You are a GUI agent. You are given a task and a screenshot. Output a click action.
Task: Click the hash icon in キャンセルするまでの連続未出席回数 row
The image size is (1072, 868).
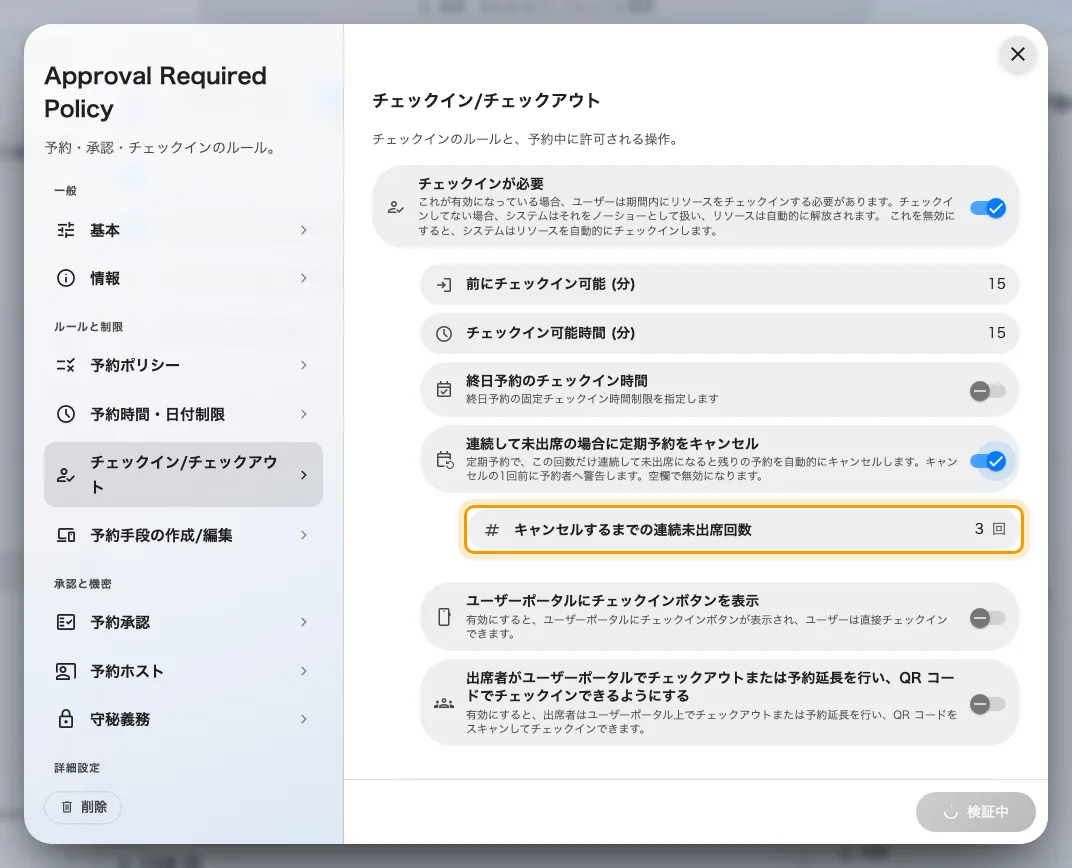point(492,530)
